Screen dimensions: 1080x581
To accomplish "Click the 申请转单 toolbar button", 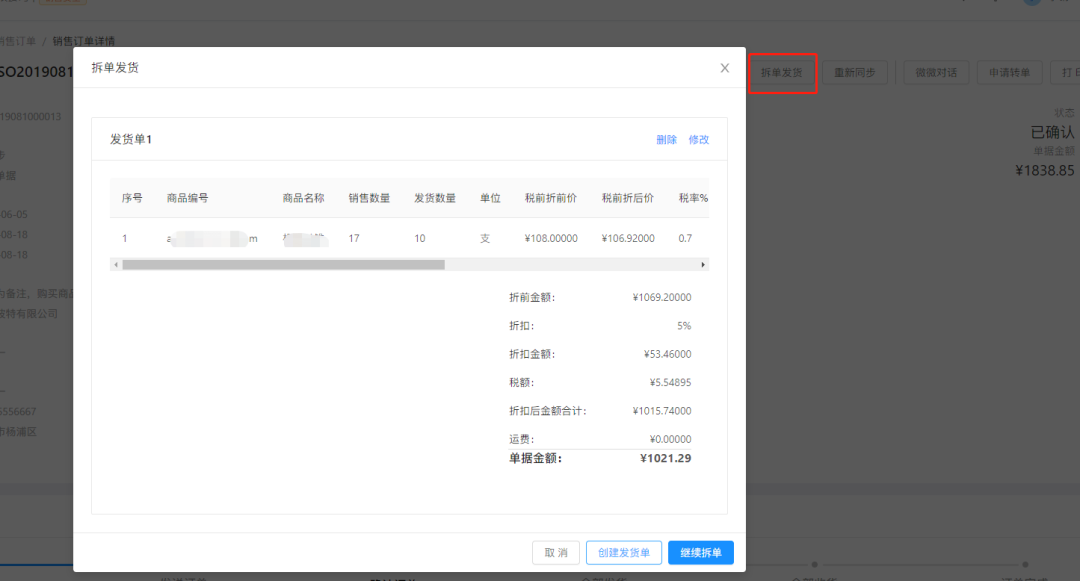I will [1009, 73].
